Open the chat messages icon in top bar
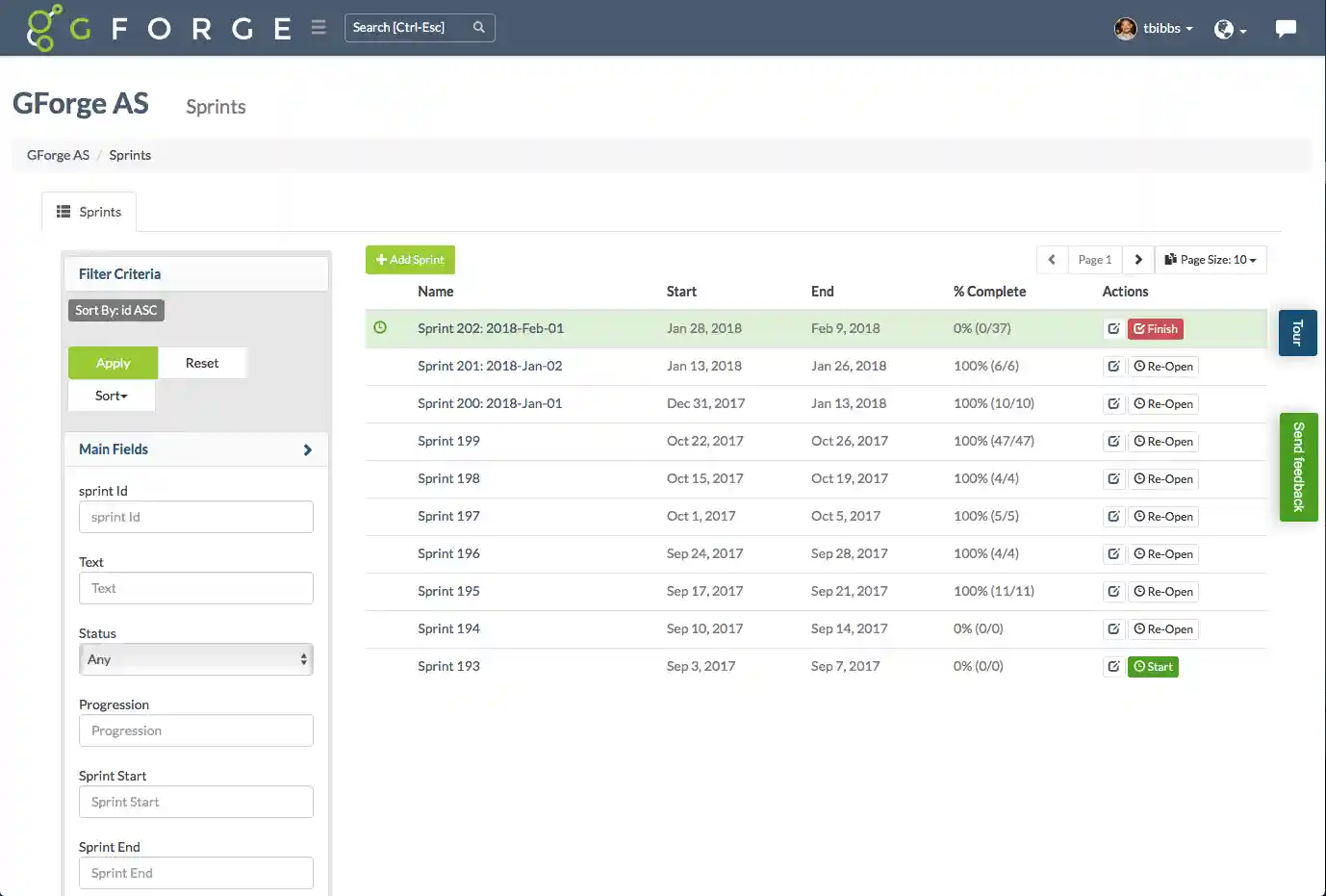The width and height of the screenshot is (1326, 896). pos(1287,28)
